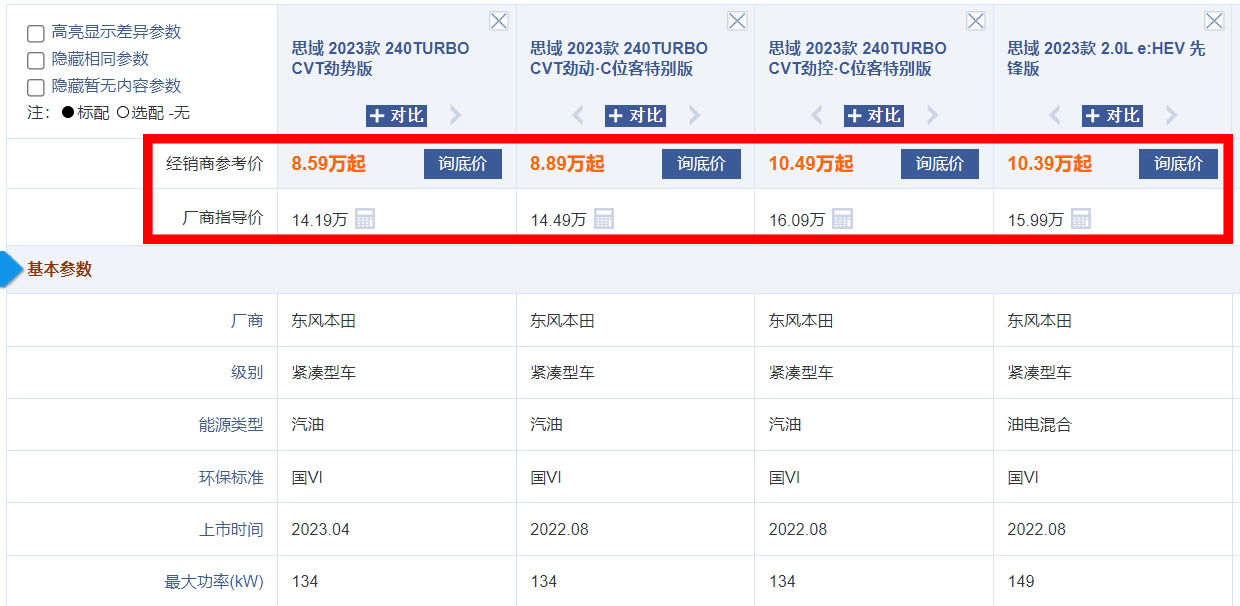Select the 2023.04 launch date cell
Viewport: 1240px width, 606px height.
point(320,530)
